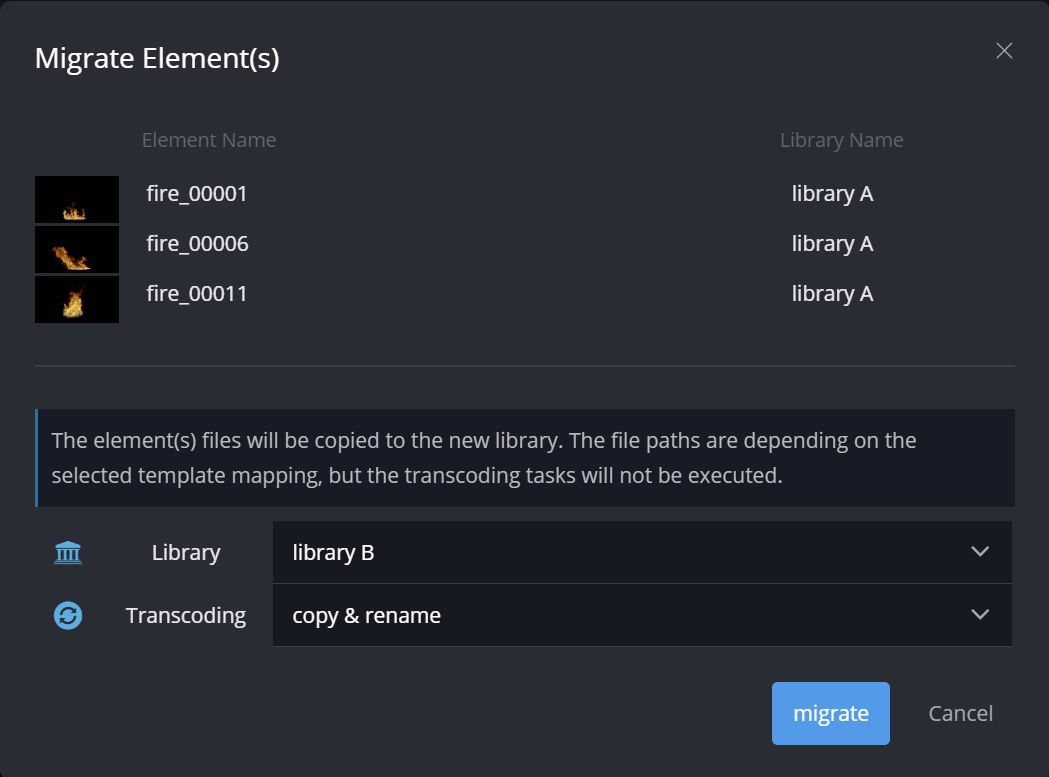The width and height of the screenshot is (1049, 777).
Task: Open the copy & rename selection box
Action: pos(620,615)
